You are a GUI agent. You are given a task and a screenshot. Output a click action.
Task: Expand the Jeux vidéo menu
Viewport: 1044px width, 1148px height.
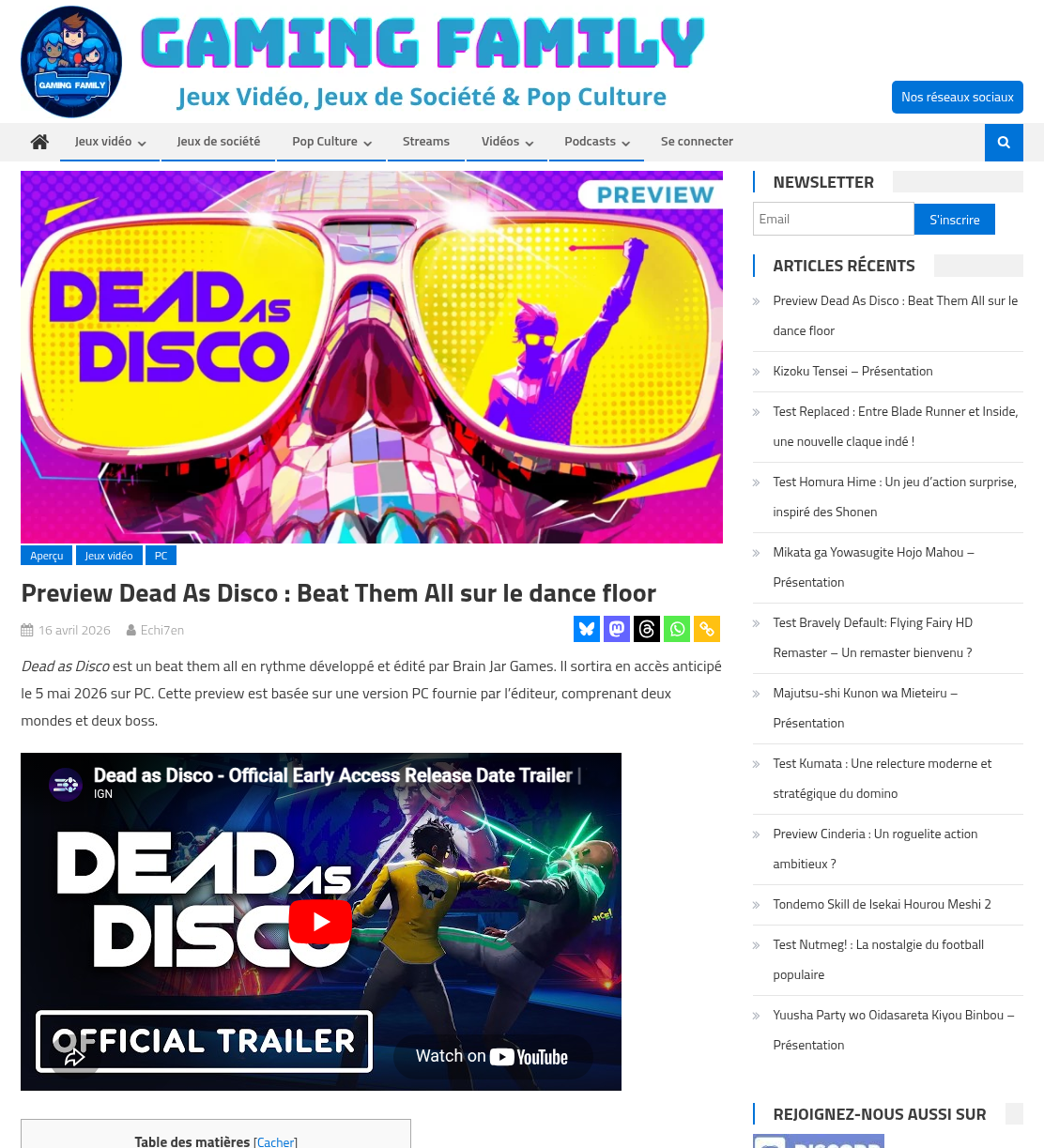point(110,142)
